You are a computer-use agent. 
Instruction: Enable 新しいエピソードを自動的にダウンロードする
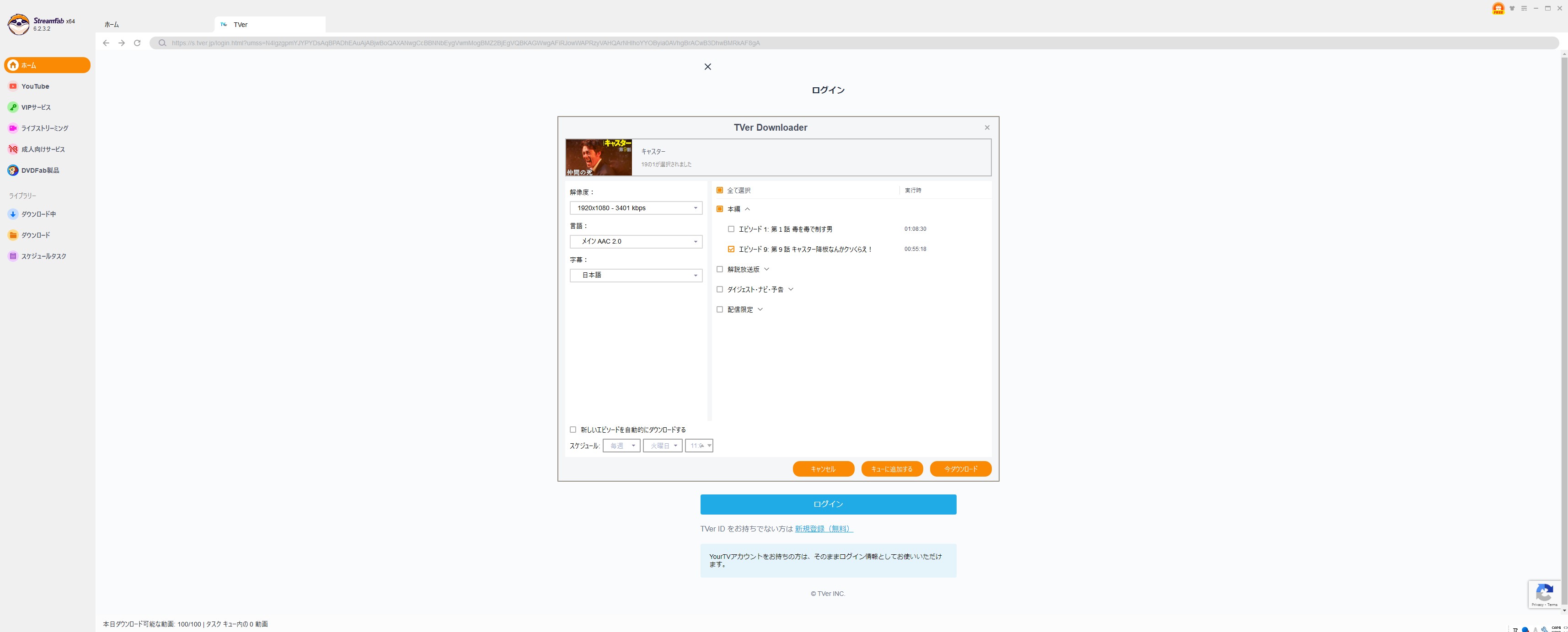tap(573, 430)
